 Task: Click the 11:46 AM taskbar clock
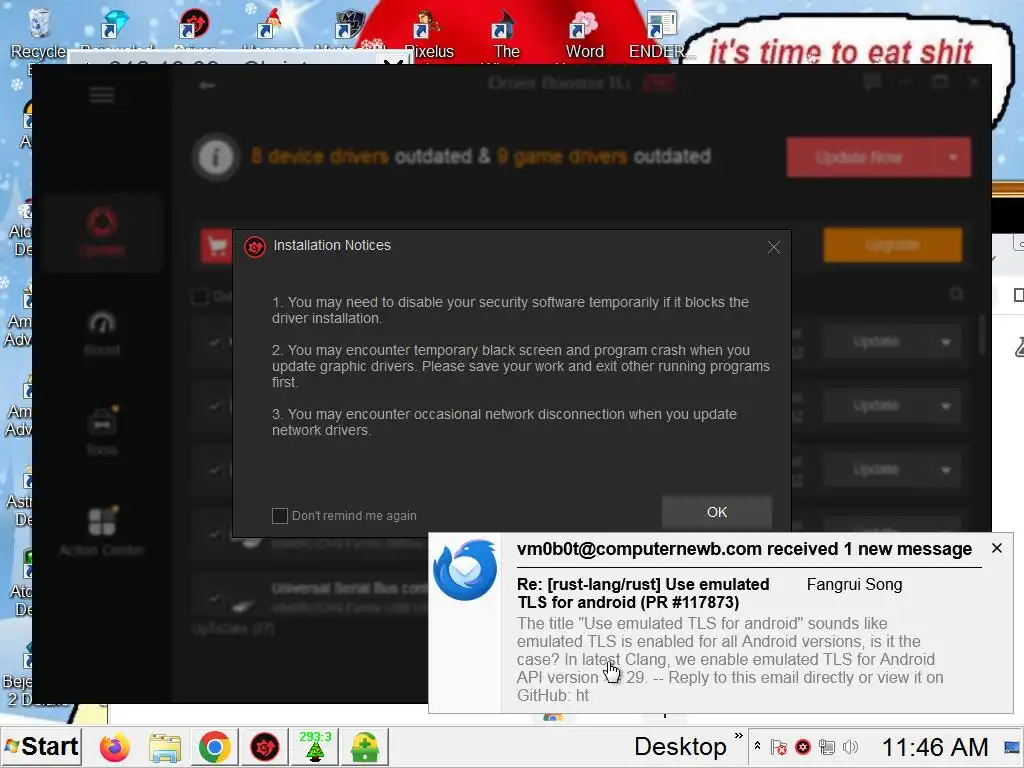935,747
